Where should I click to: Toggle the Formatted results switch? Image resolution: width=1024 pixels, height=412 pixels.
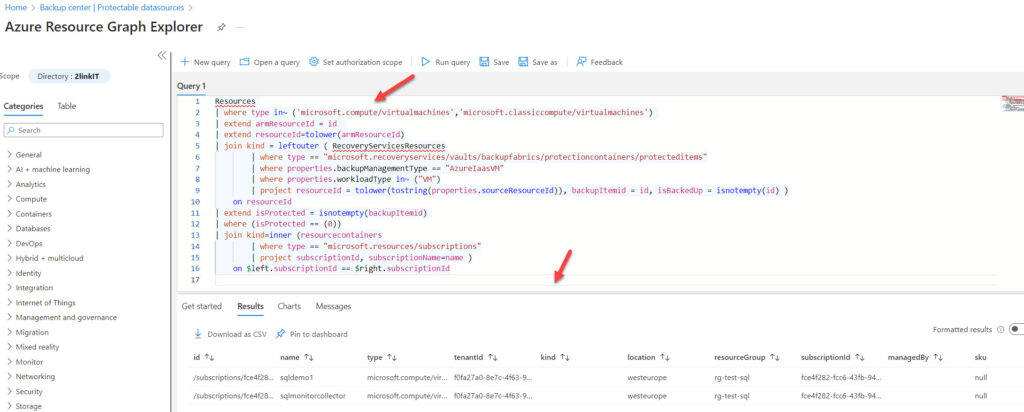(1016, 330)
